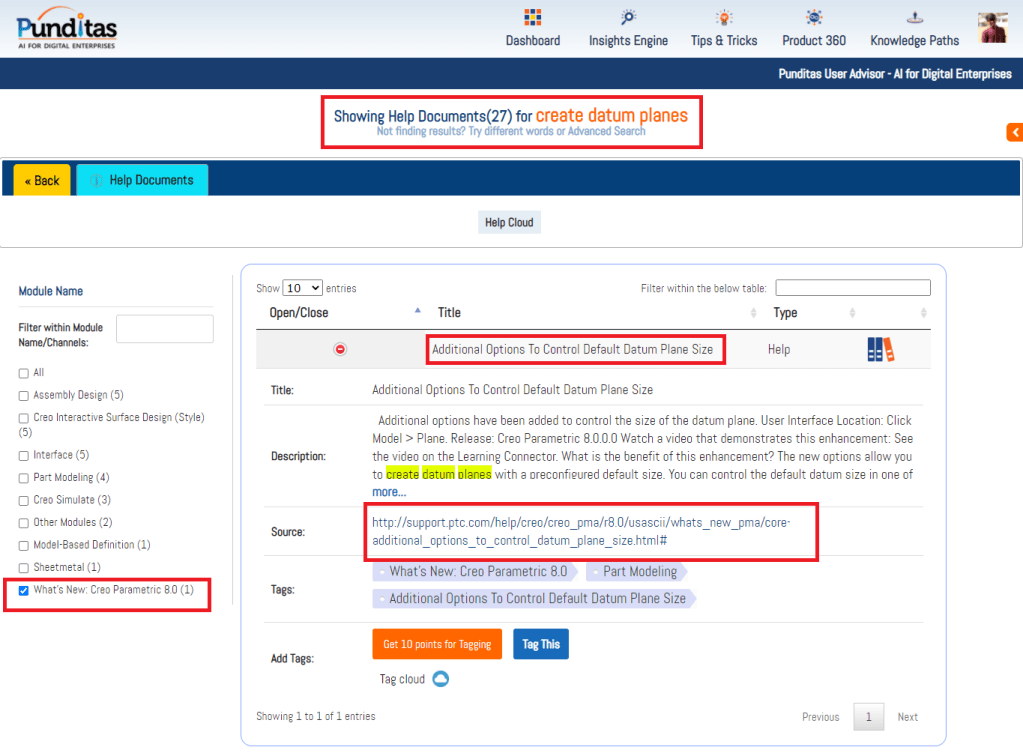This screenshot has width=1023, height=756.
Task: Open the PTC support source link
Action: click(581, 531)
